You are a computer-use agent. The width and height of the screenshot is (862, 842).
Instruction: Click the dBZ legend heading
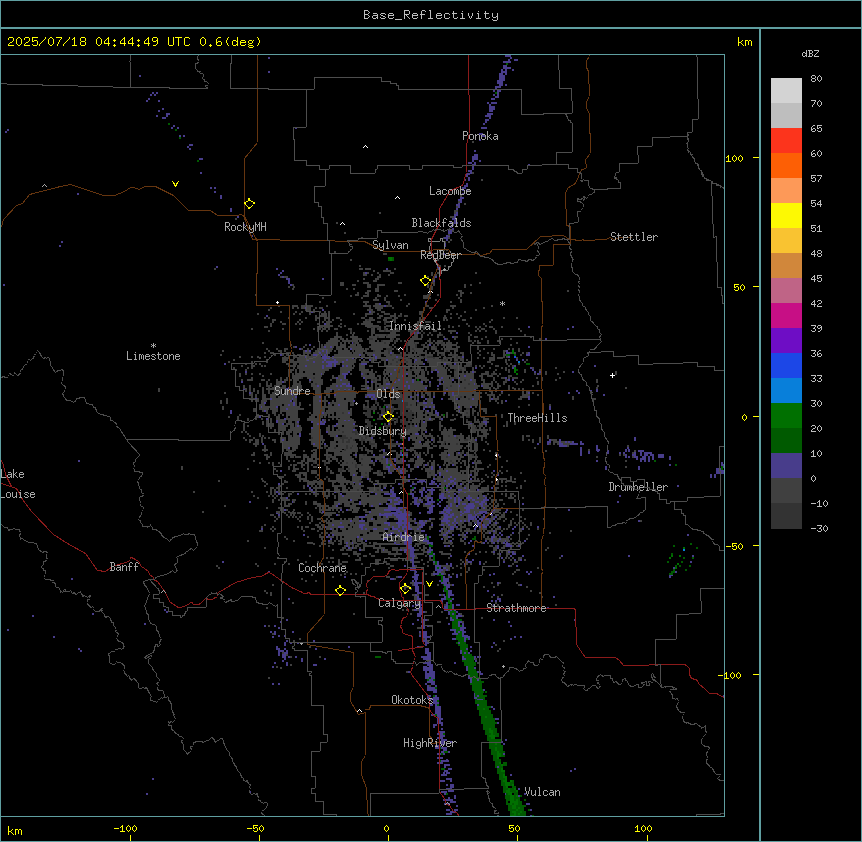tap(810, 54)
